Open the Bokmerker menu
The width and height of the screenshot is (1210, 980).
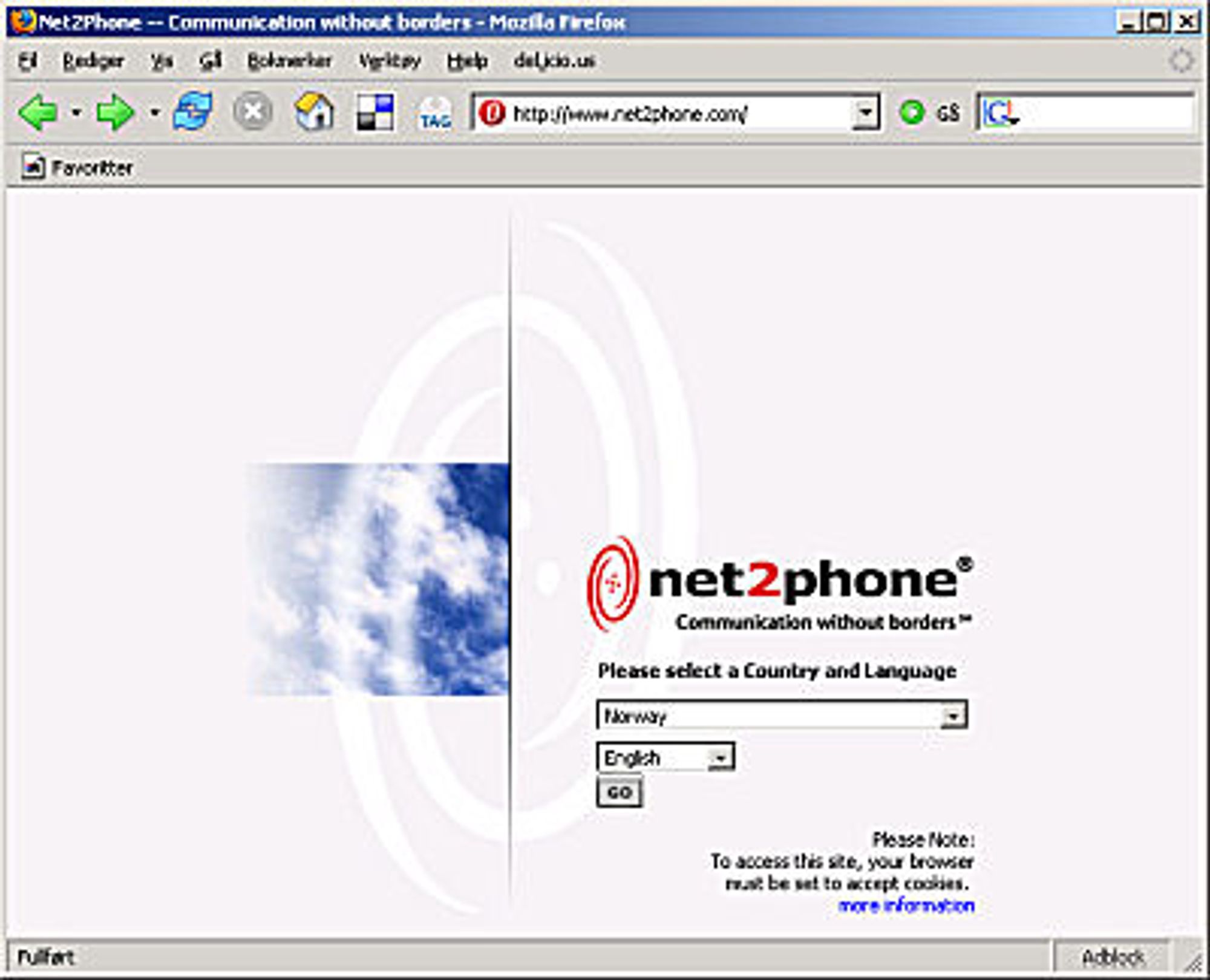point(290,61)
